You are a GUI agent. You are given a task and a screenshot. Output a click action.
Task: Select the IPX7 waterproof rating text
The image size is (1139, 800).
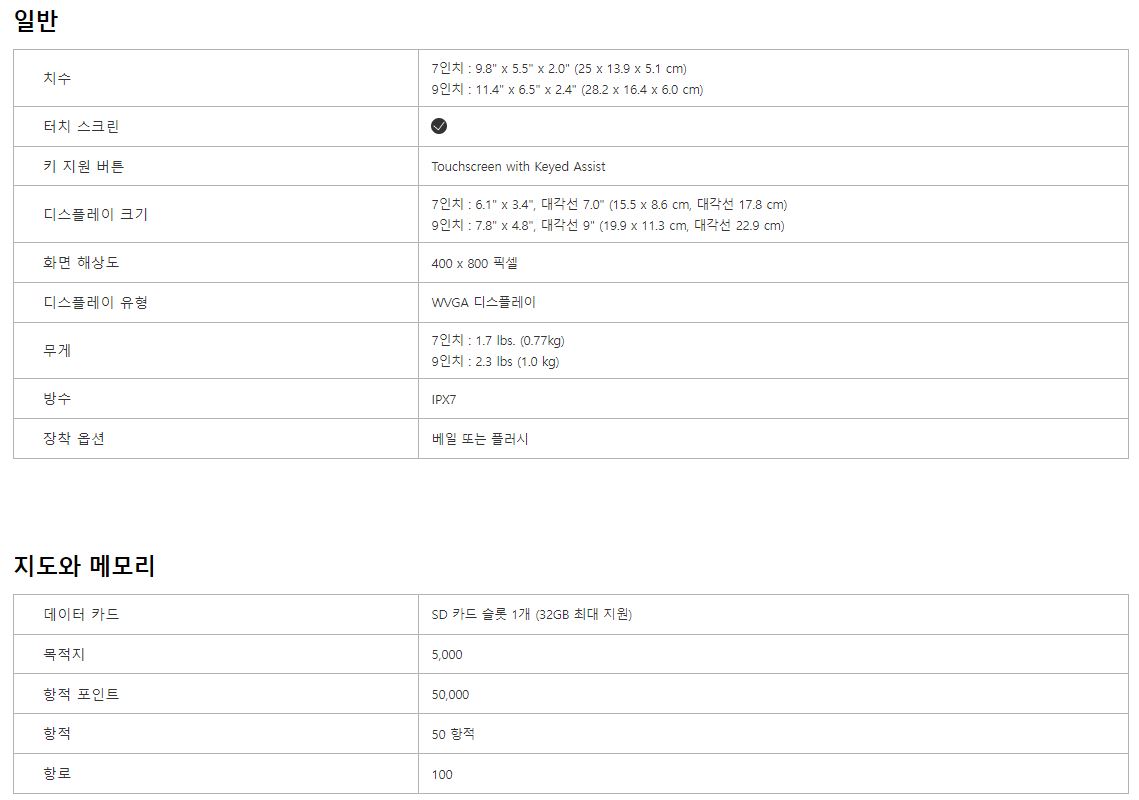click(x=444, y=399)
